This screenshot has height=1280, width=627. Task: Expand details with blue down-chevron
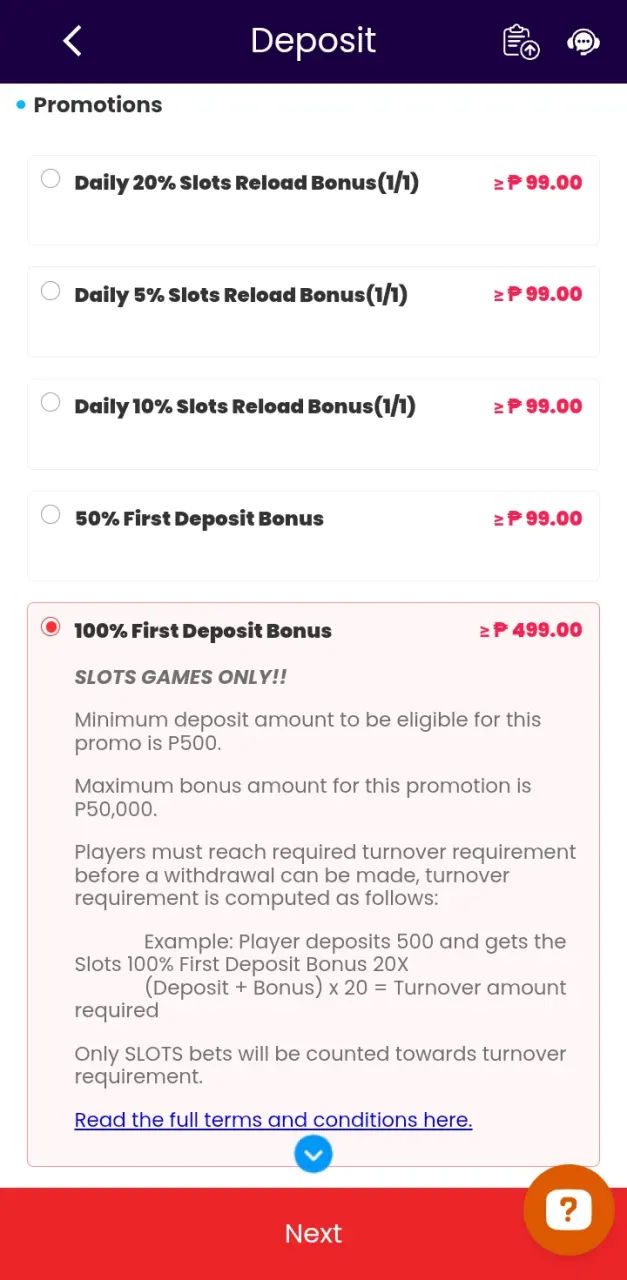[x=313, y=1154]
